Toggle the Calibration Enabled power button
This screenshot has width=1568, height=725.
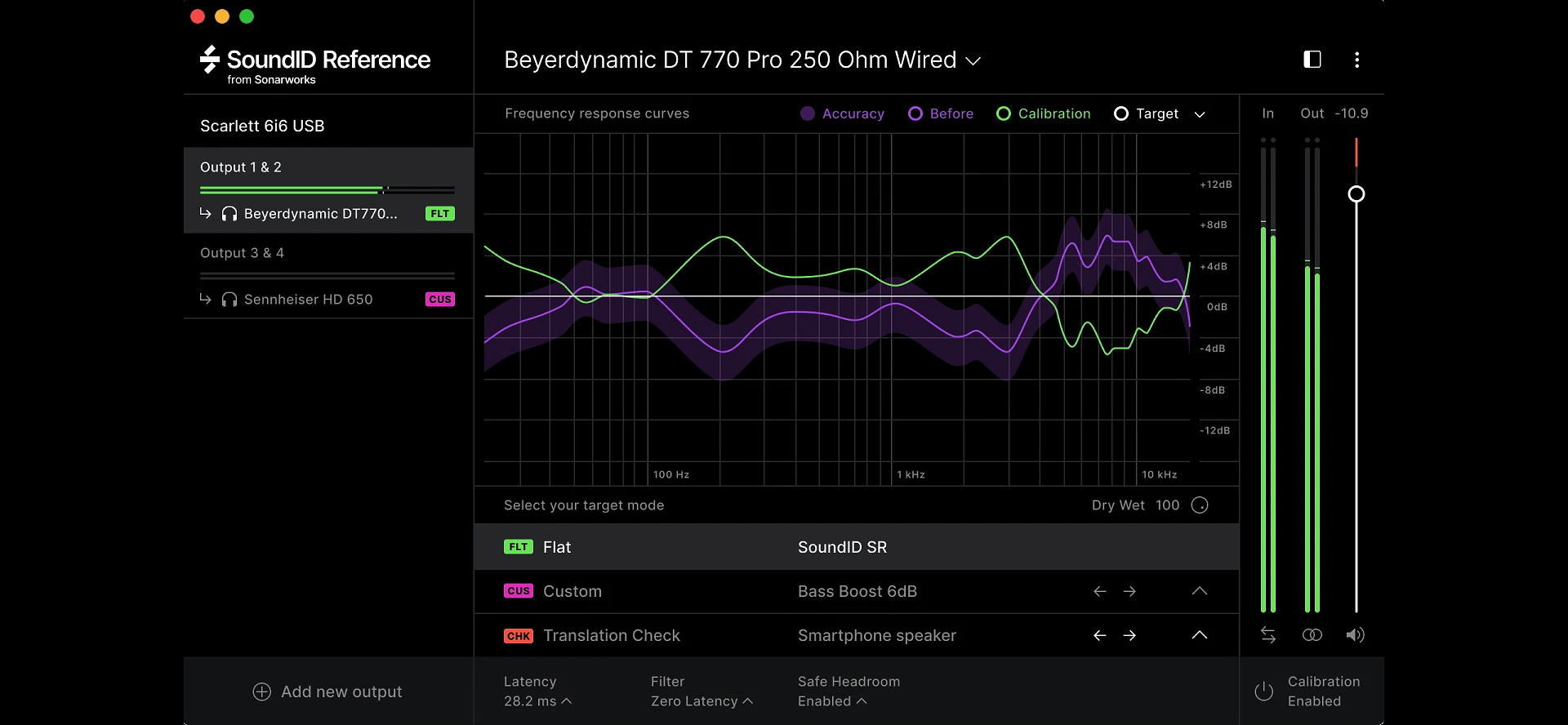(x=1263, y=692)
